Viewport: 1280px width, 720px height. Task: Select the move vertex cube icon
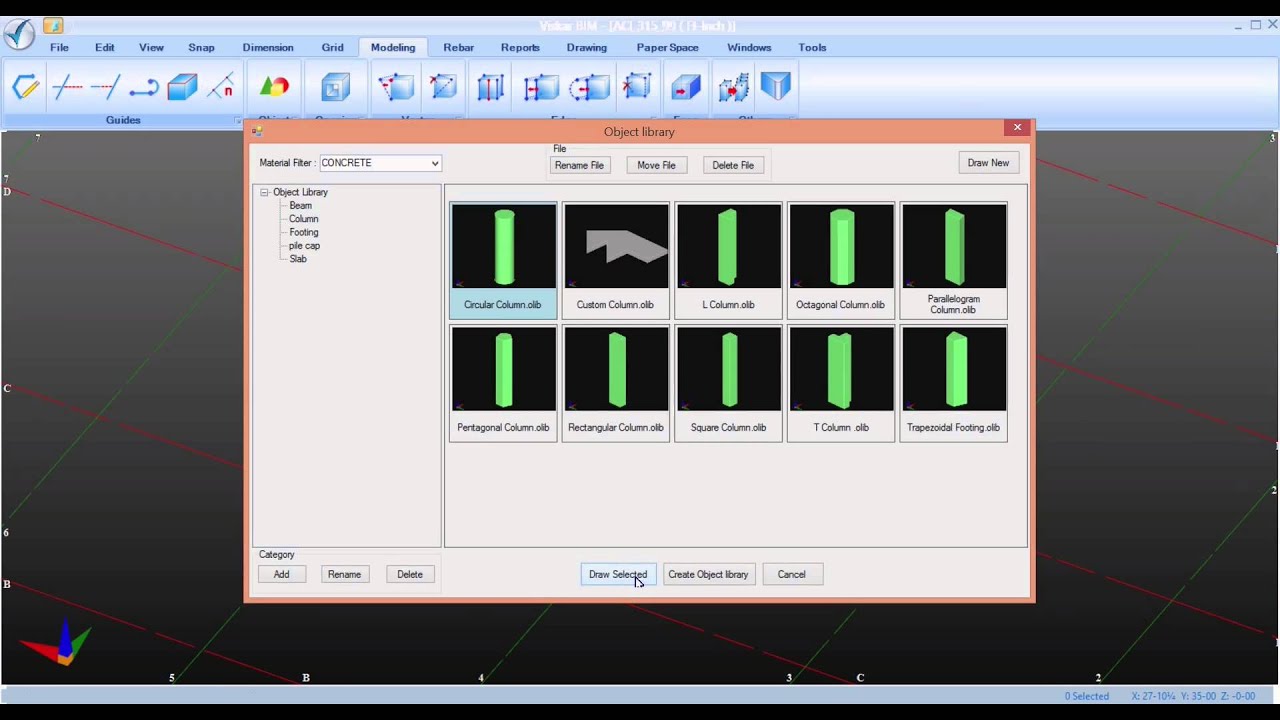click(396, 87)
